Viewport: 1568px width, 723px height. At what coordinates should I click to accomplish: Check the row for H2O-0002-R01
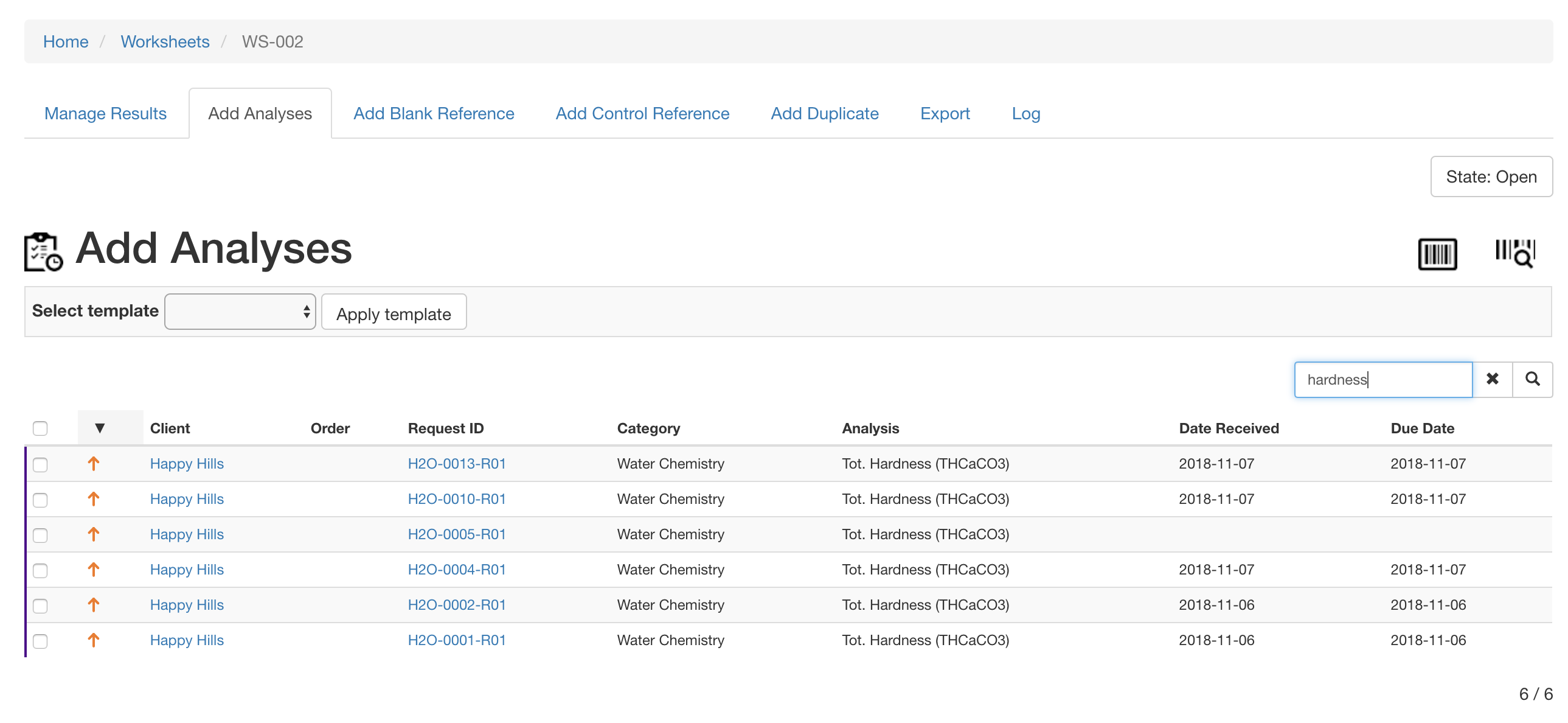40,606
